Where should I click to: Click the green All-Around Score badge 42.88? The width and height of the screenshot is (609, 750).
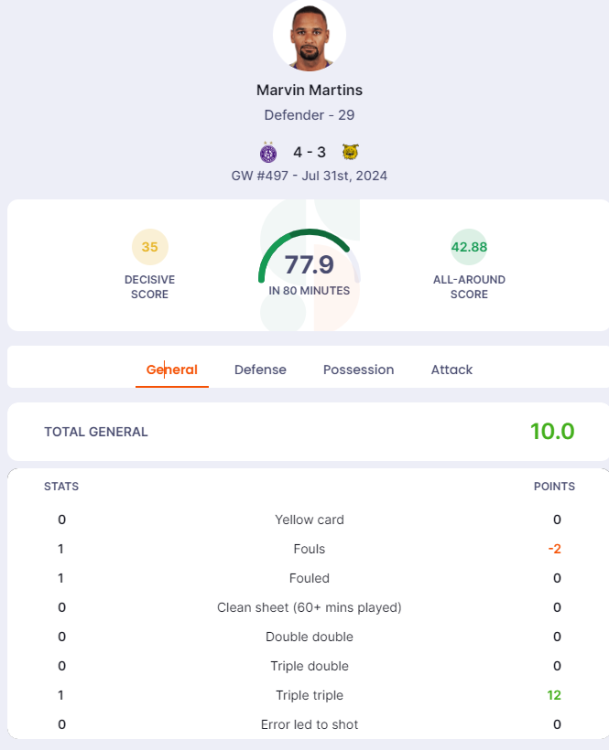coord(468,247)
